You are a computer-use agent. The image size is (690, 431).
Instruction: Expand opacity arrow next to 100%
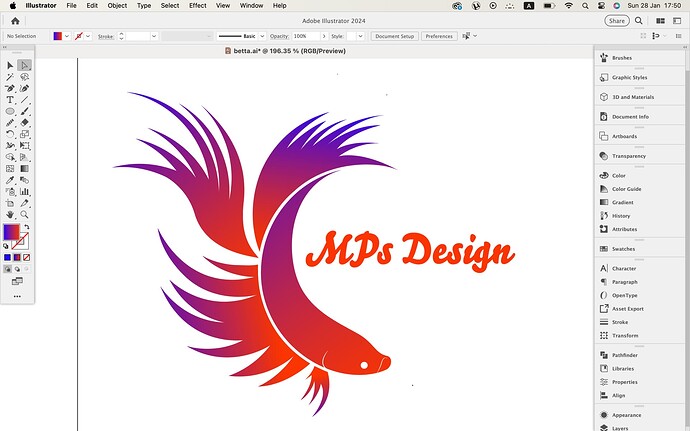(324, 36)
